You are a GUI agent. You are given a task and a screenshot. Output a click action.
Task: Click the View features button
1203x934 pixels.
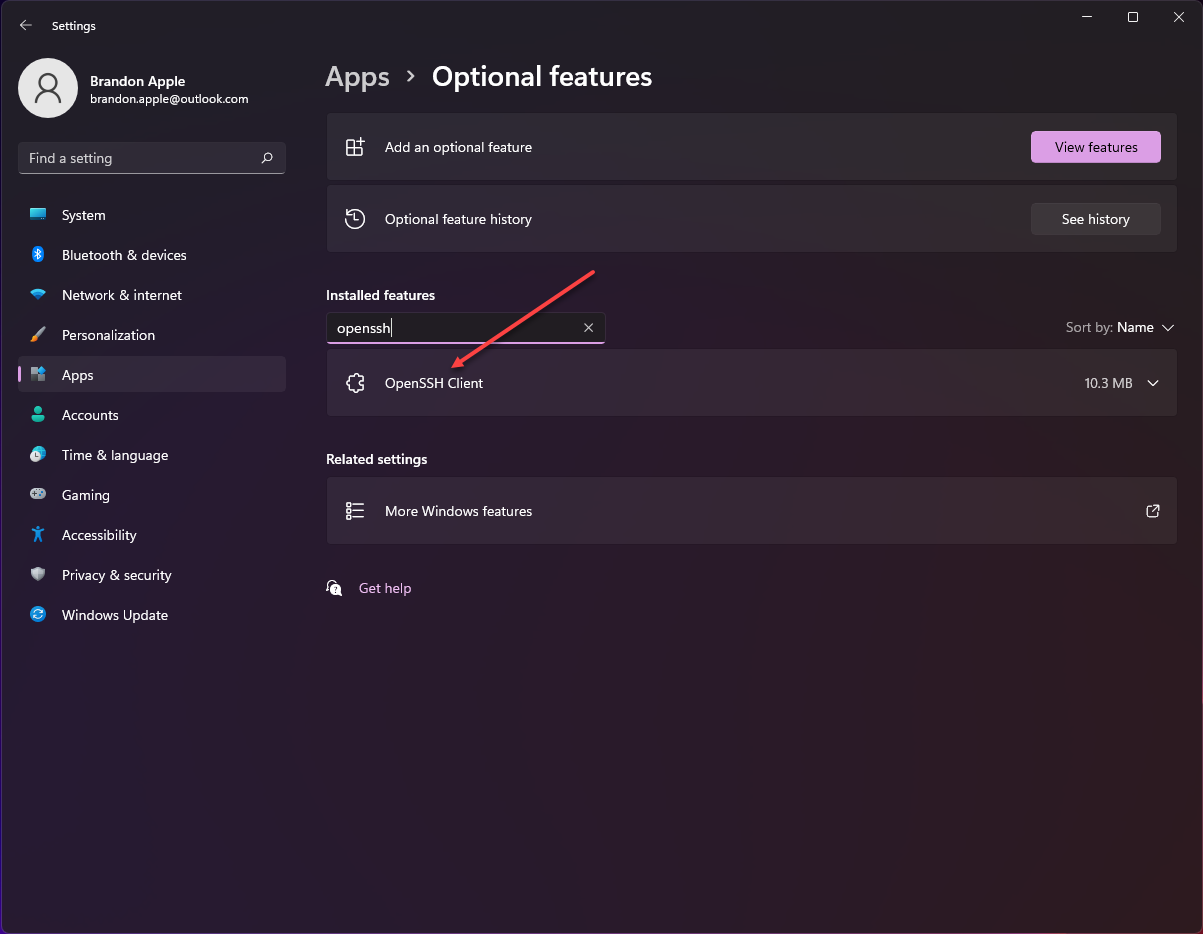click(x=1095, y=147)
